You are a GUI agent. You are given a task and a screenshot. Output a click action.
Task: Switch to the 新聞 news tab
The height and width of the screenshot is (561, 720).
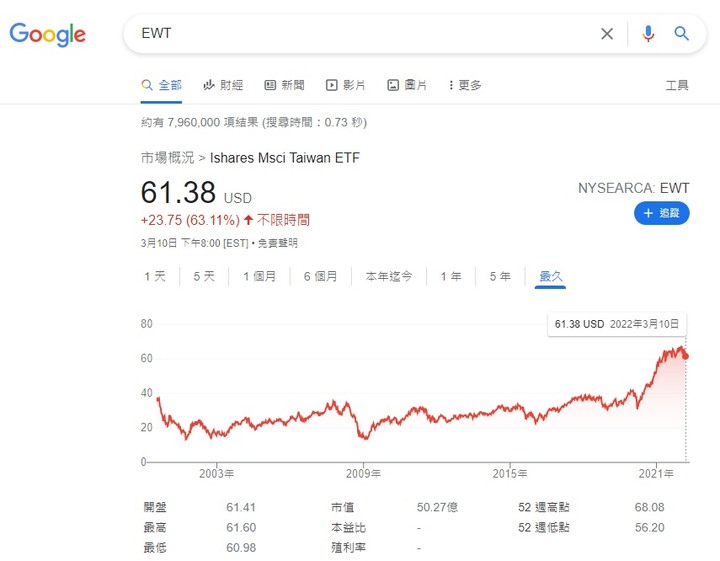pyautogui.click(x=285, y=85)
